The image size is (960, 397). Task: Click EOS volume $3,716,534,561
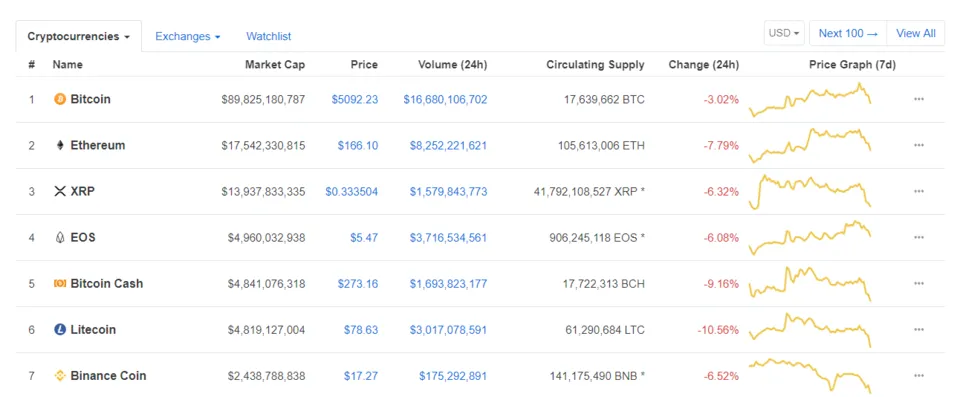pyautogui.click(x=448, y=238)
